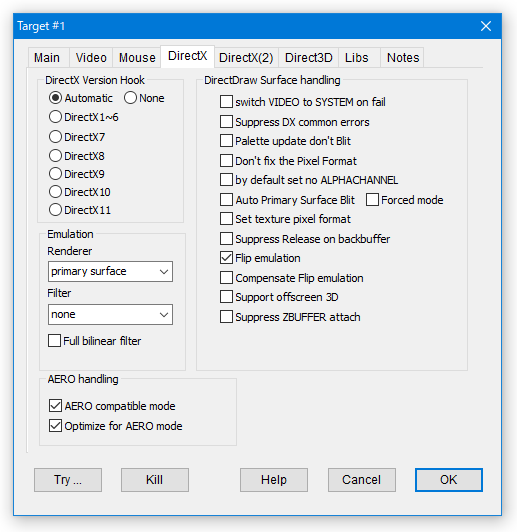Image resolution: width=517 pixels, height=532 pixels.
Task: Click the Kill button
Action: tap(155, 480)
